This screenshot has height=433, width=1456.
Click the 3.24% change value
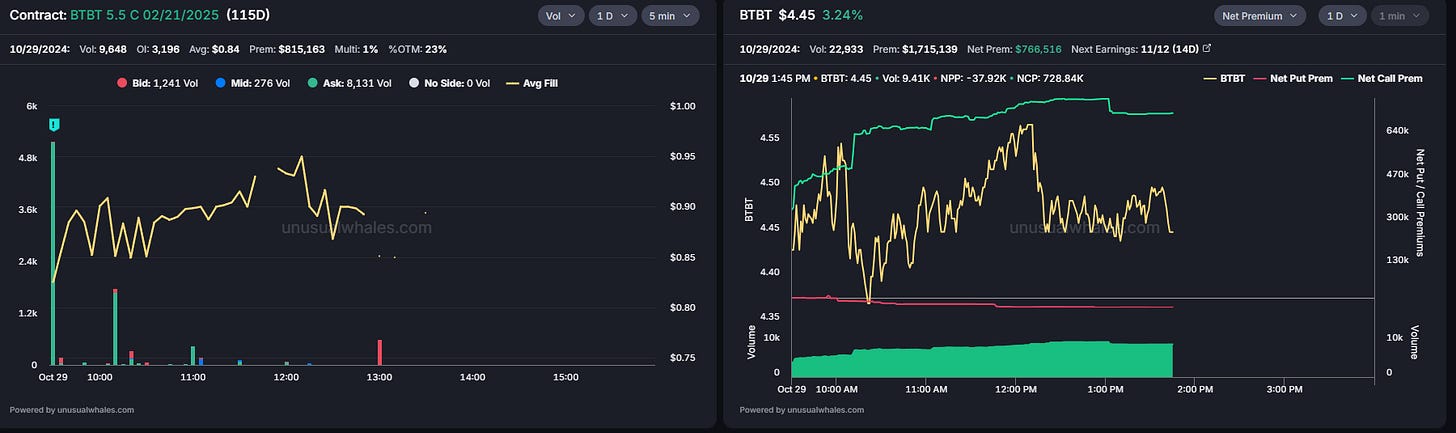click(x=844, y=15)
